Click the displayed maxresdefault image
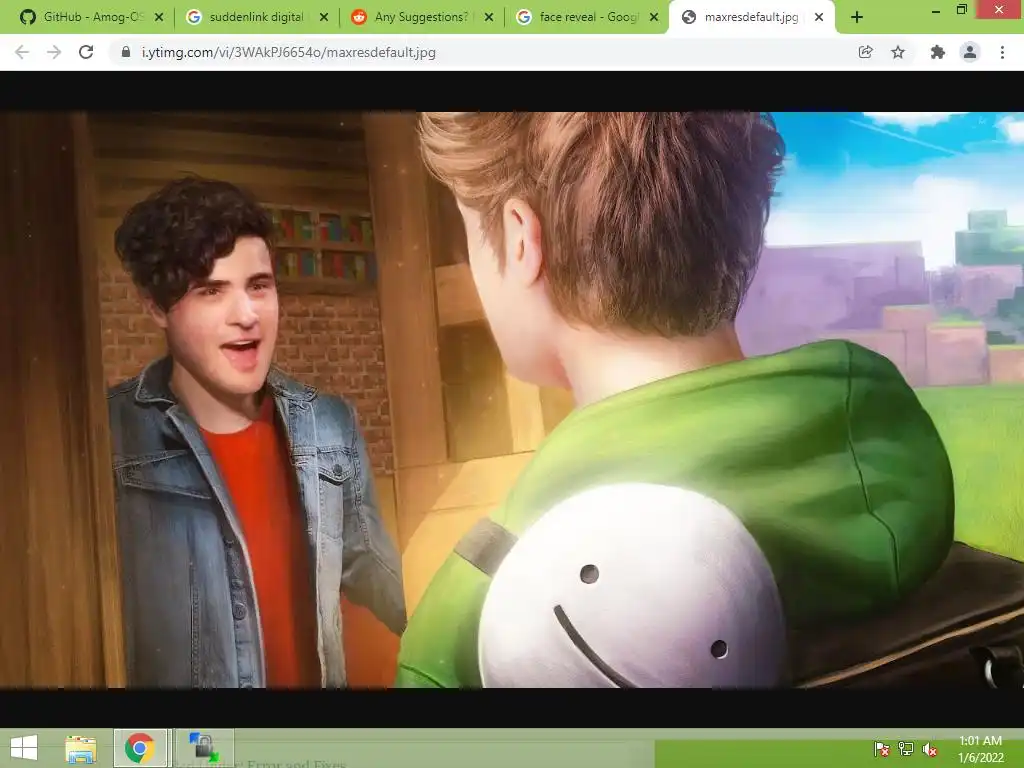 [x=512, y=400]
